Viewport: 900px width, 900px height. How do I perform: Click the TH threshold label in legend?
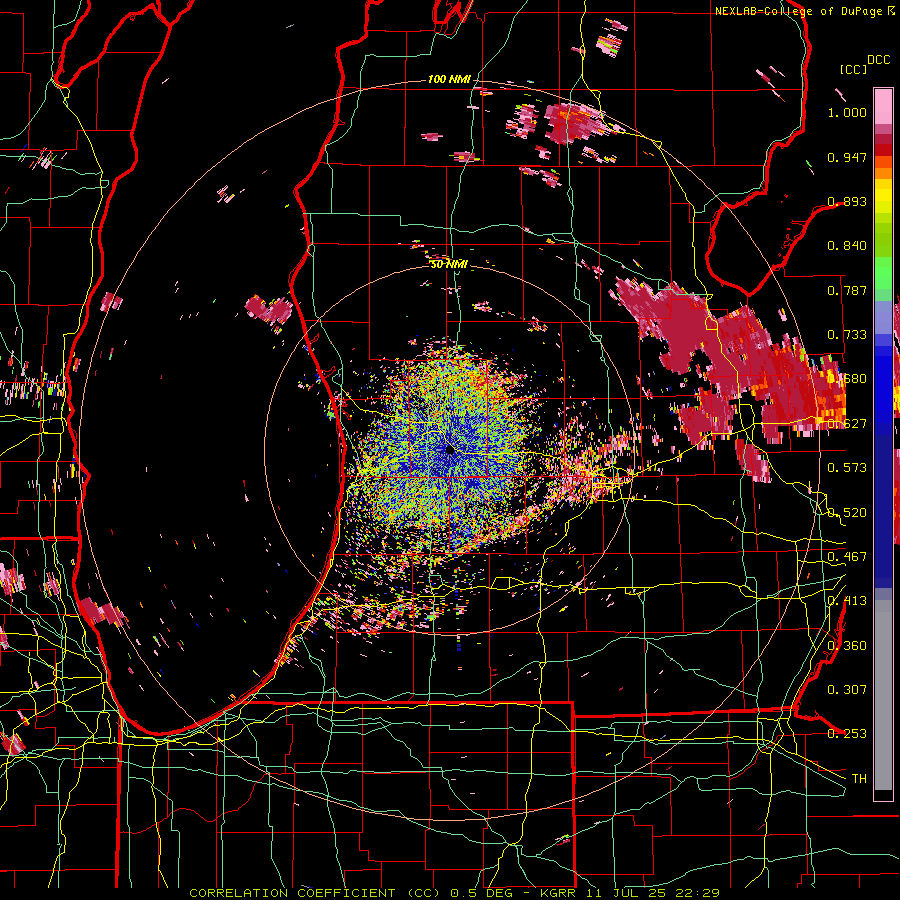859,779
